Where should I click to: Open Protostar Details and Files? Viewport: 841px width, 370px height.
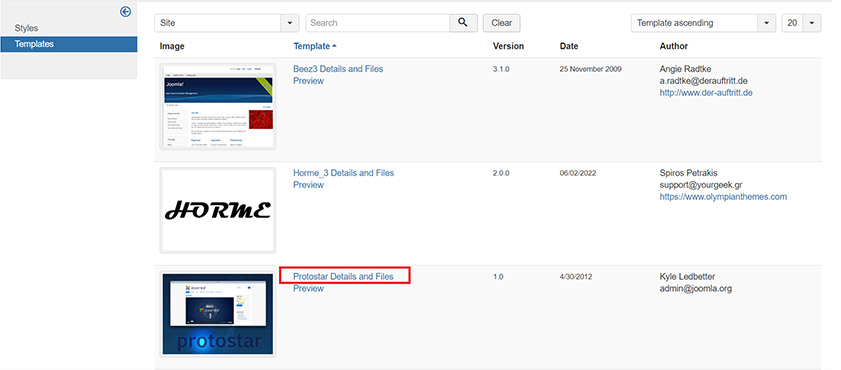point(343,276)
